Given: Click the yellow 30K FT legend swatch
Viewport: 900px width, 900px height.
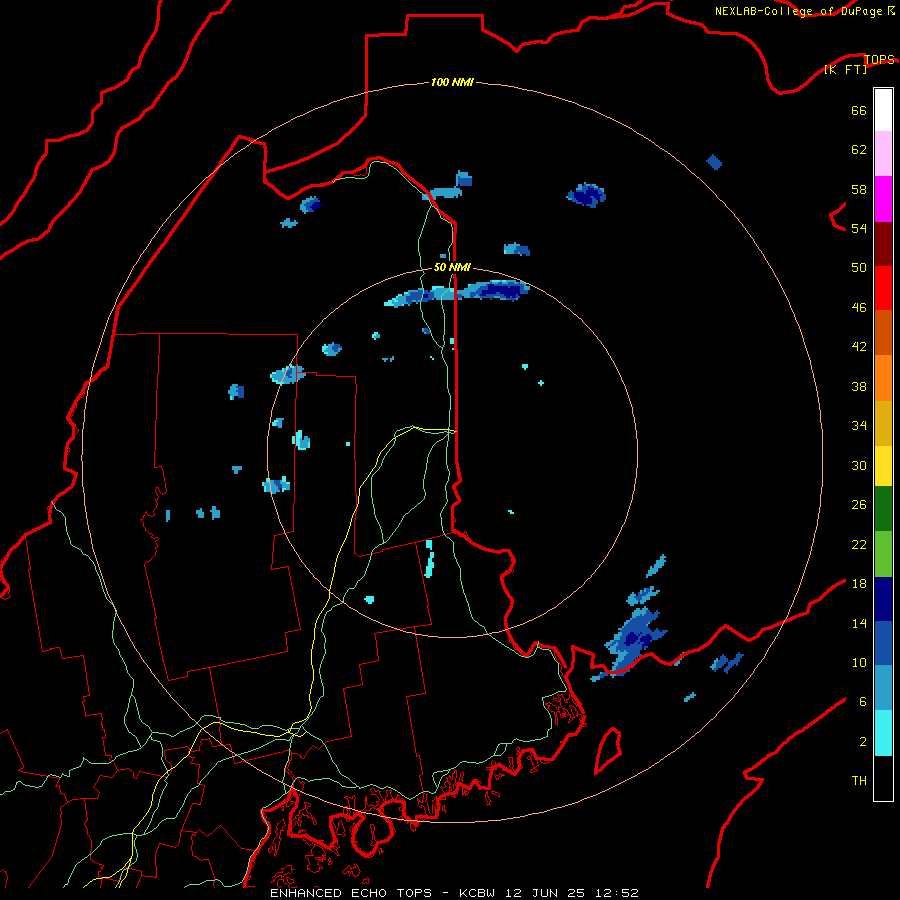Looking at the screenshot, I should tap(883, 466).
